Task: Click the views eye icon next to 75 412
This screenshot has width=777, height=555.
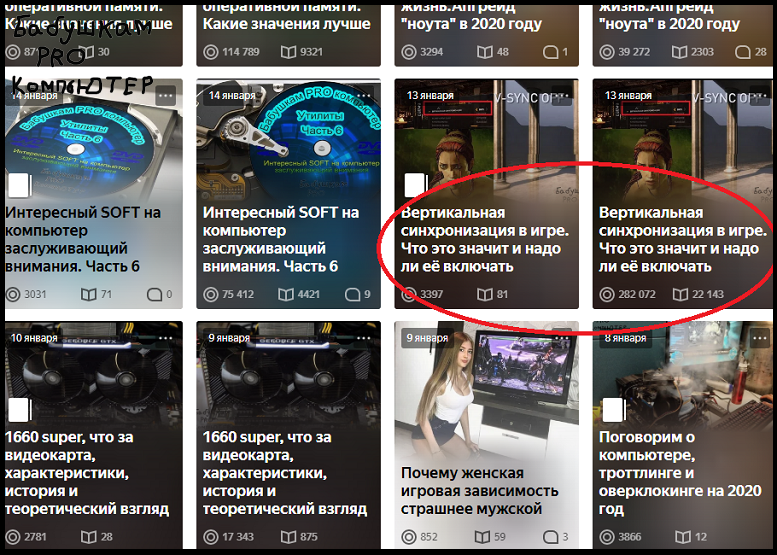Action: click(x=211, y=295)
